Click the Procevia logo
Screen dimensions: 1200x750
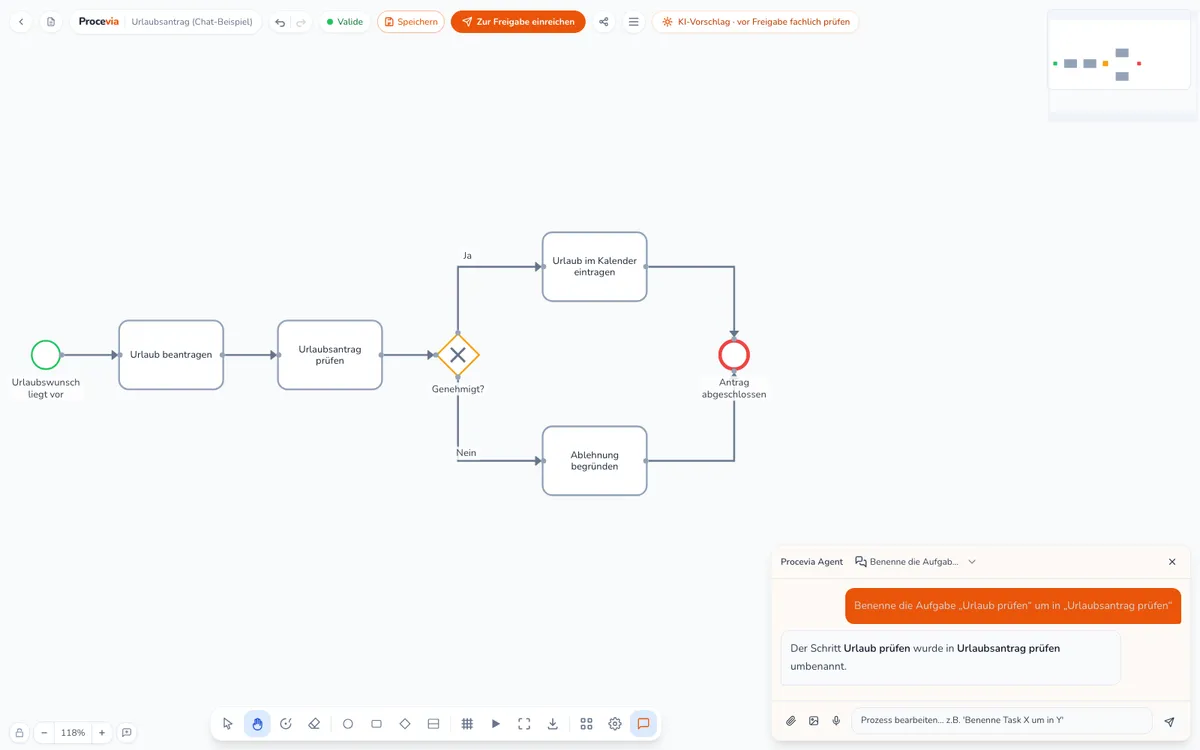[x=99, y=22]
